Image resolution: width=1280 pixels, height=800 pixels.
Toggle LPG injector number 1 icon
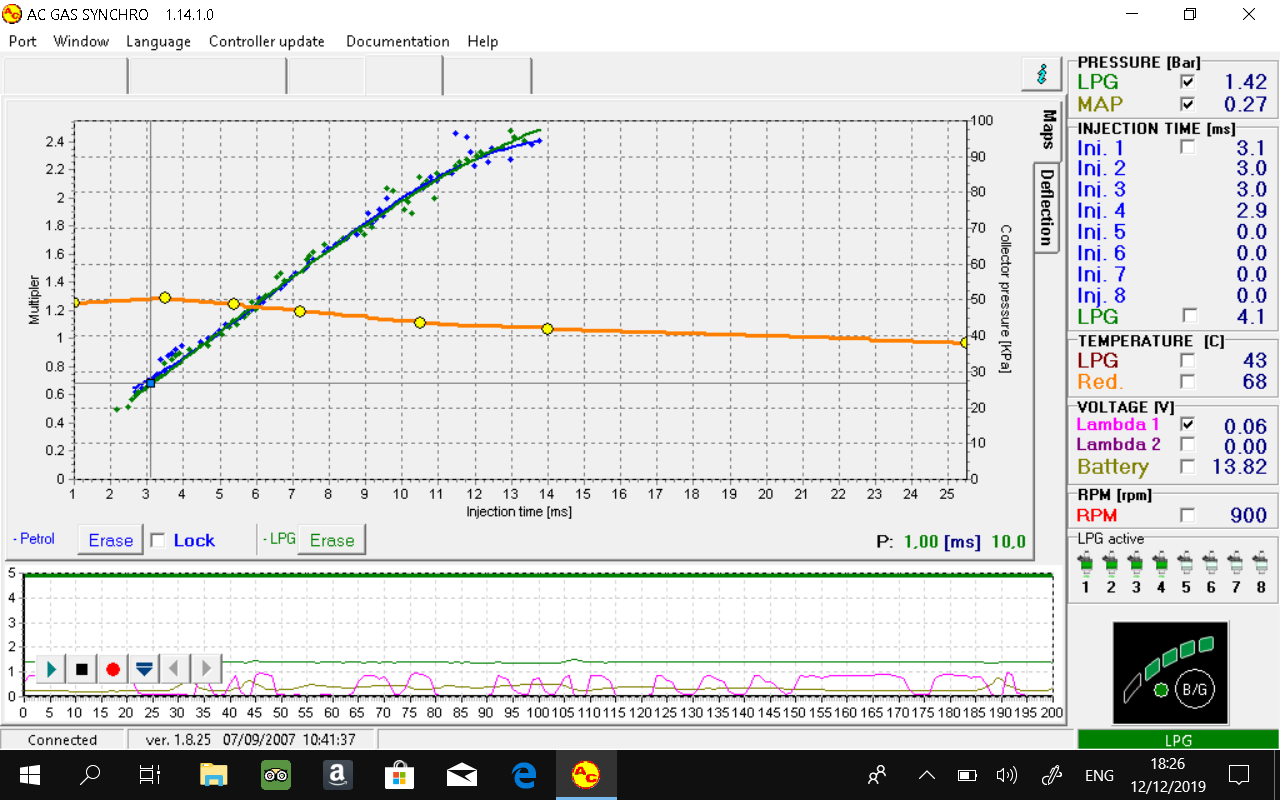1086,567
